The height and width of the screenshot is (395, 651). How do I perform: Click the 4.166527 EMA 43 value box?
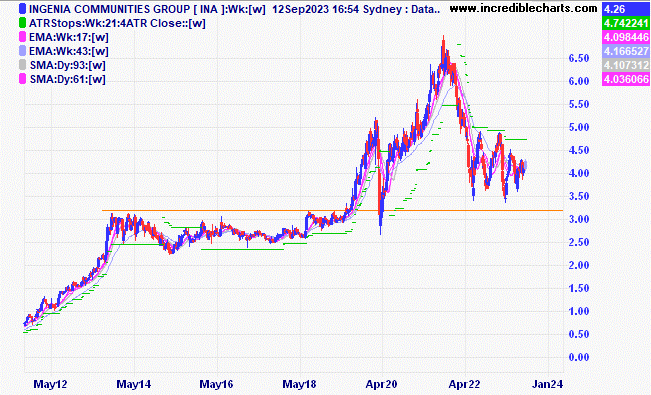click(x=625, y=51)
